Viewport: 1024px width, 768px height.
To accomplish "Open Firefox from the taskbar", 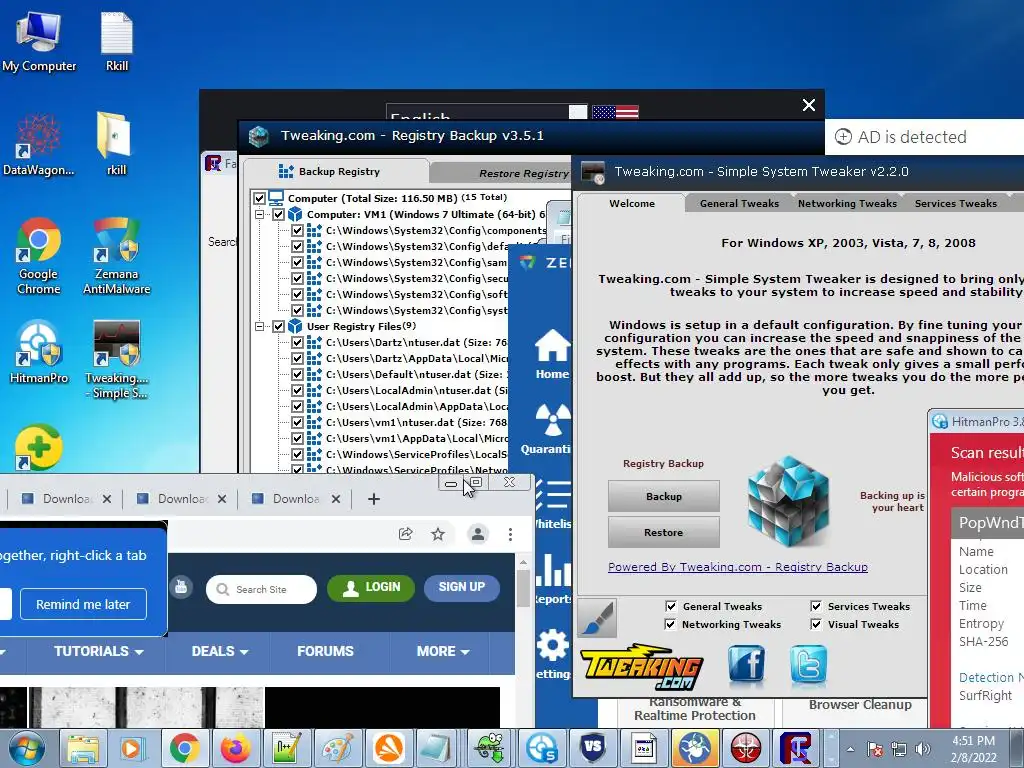I will pyautogui.click(x=236, y=748).
